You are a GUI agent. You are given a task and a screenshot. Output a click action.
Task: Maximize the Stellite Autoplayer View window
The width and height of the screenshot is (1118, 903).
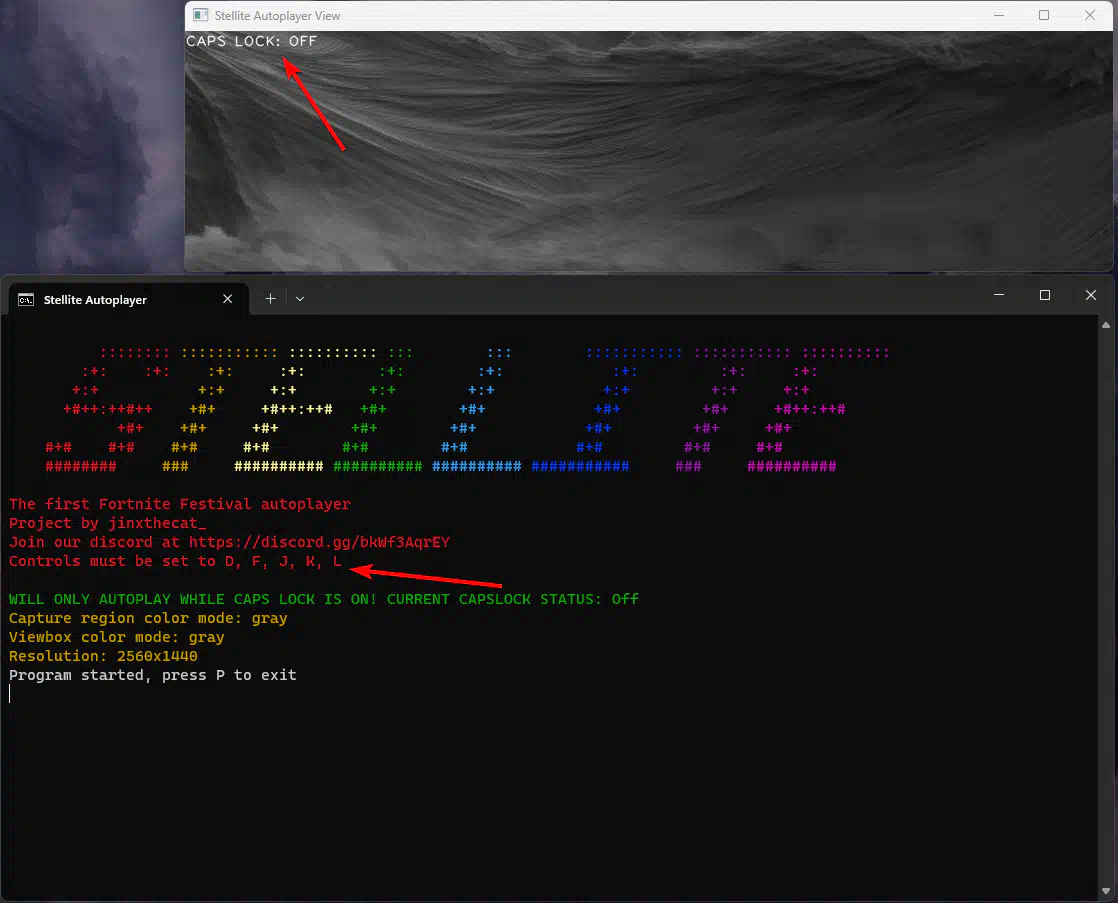(1044, 15)
